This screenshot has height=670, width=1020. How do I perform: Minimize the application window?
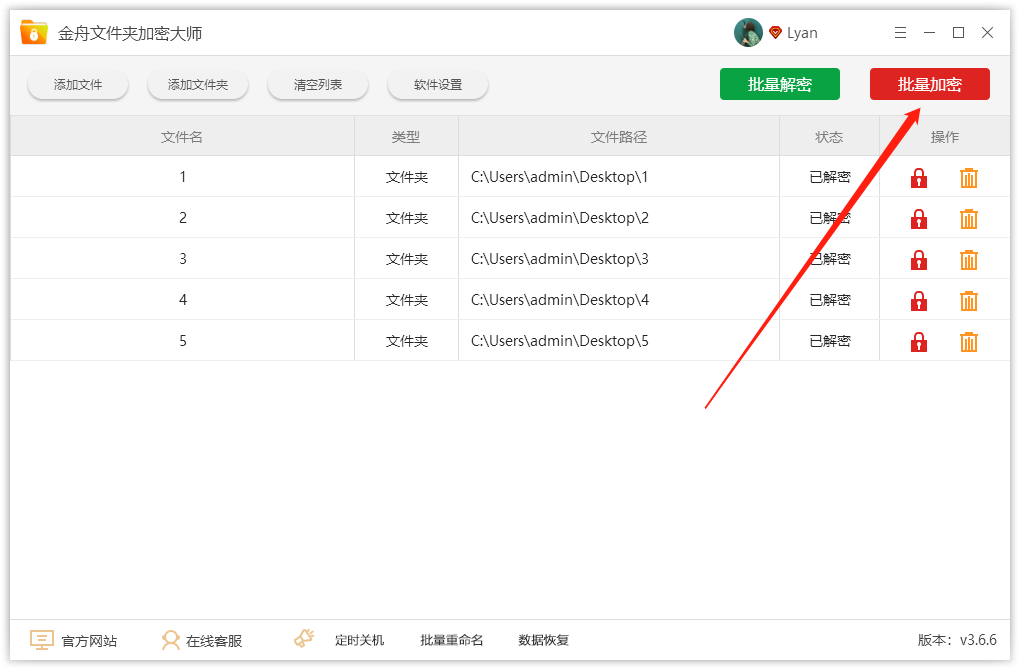[930, 33]
